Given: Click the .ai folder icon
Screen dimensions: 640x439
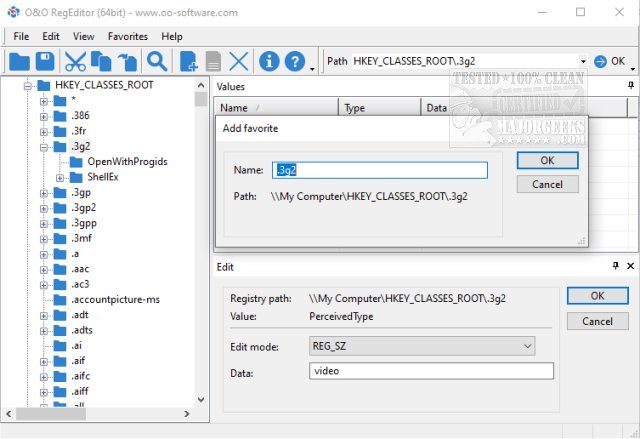Looking at the screenshot, I should (60, 346).
